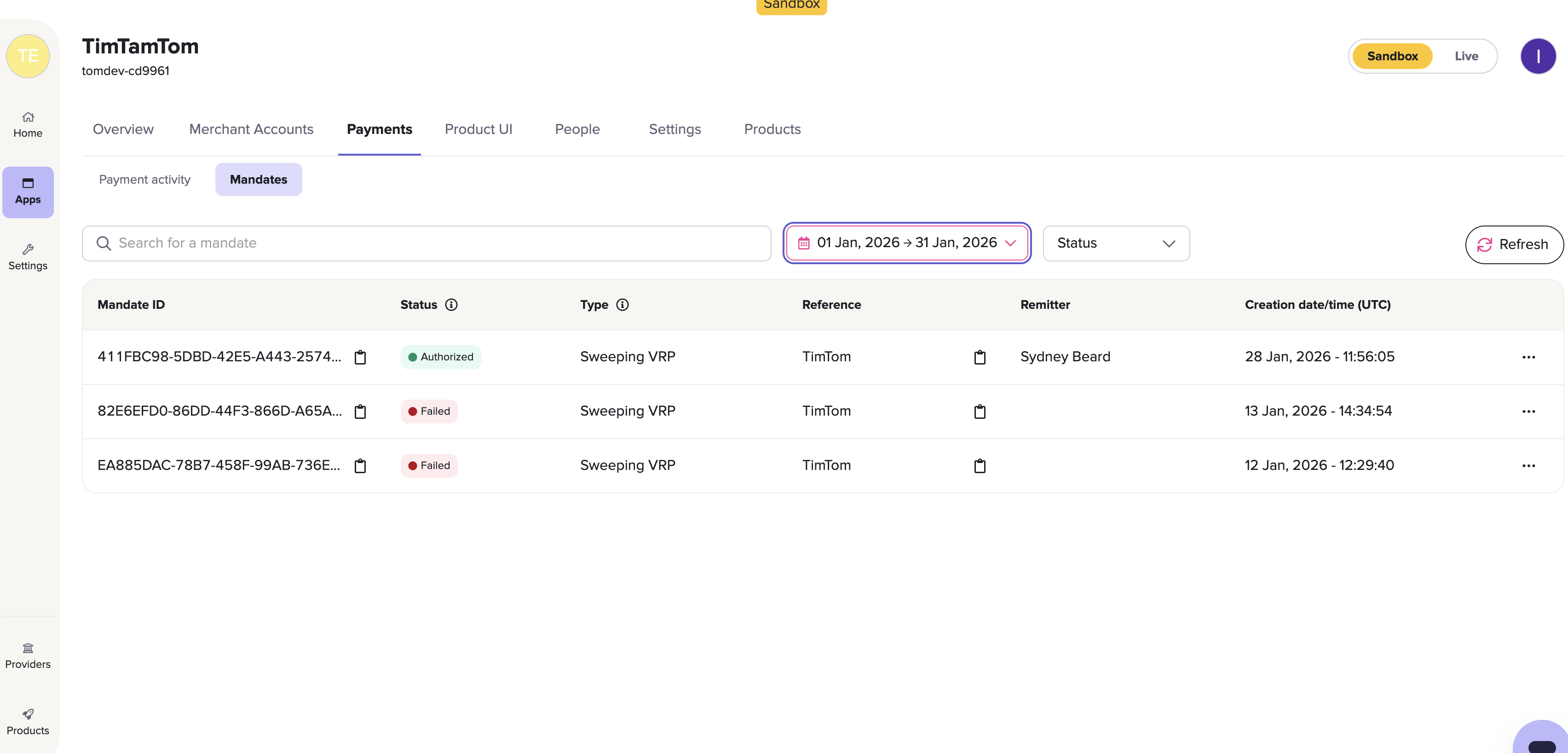Open more options for Authorized mandate row

1528,357
